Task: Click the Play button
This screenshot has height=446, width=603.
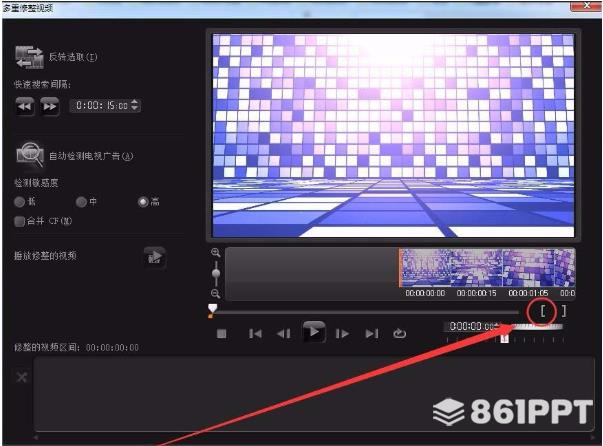Action: pos(314,331)
